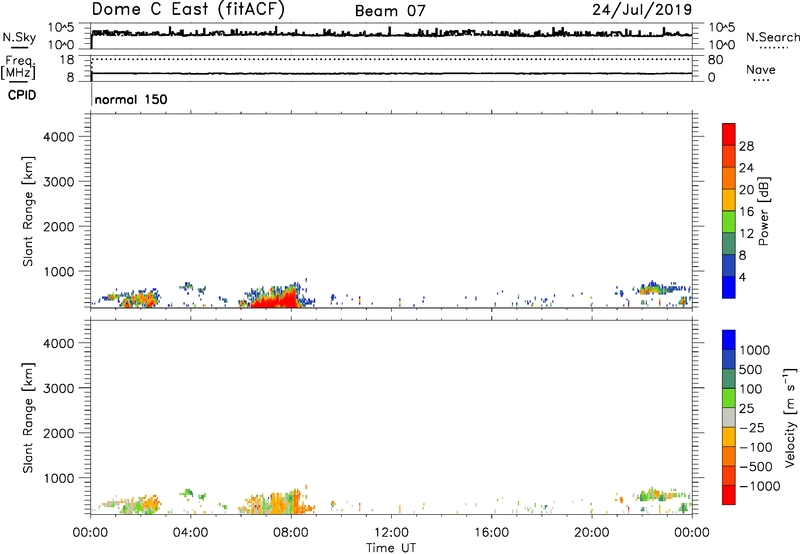Pick the gray velocity swatch between -25 and 25
Viewport: 800px width, 554px height.
[729, 418]
